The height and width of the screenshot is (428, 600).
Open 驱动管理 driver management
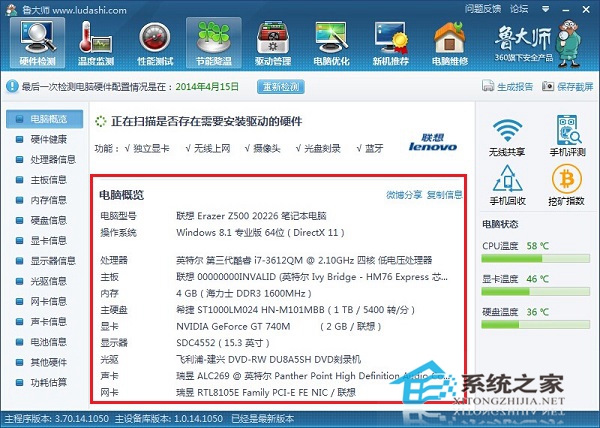(273, 43)
